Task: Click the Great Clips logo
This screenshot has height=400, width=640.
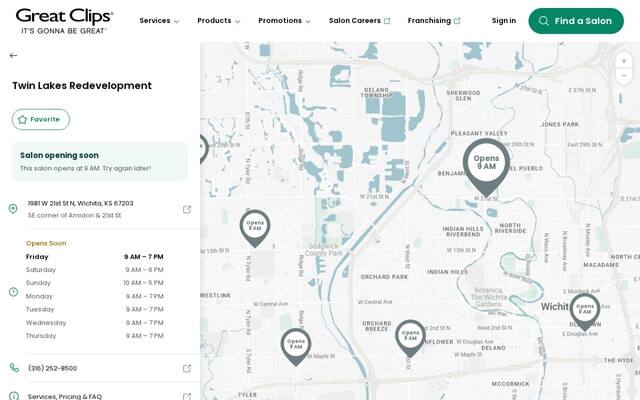Action: click(64, 21)
